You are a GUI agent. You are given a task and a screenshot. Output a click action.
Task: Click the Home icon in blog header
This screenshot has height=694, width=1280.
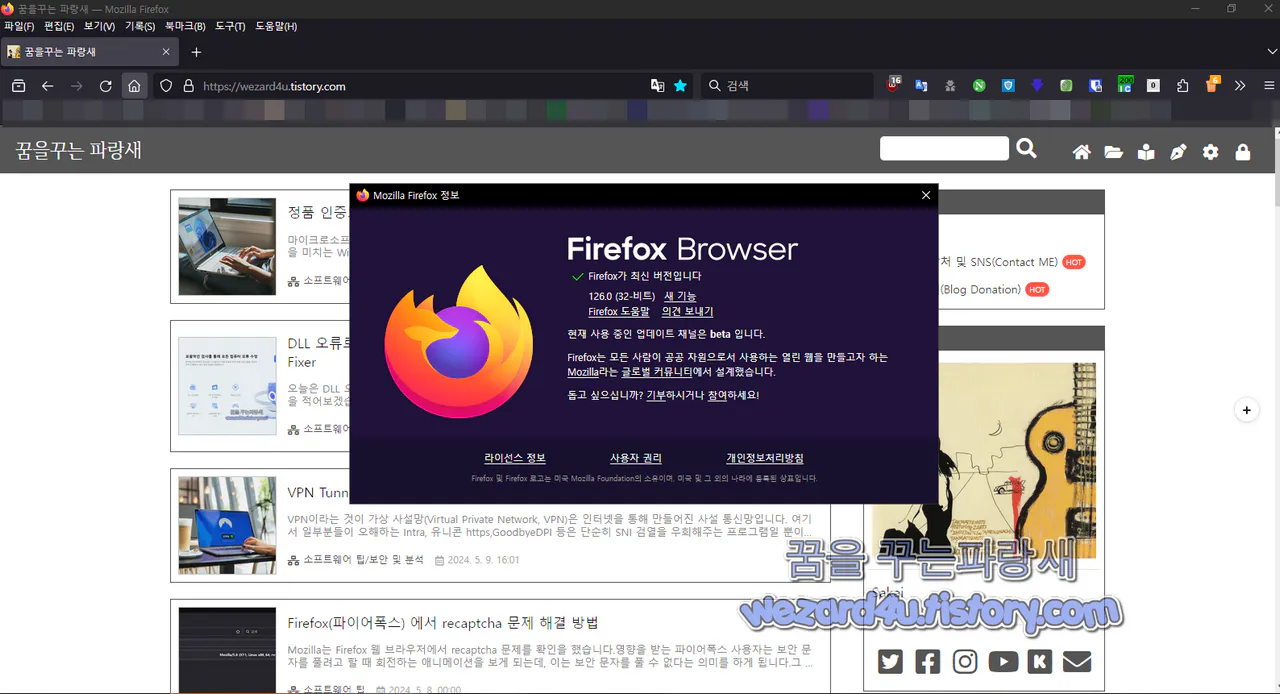click(x=1081, y=151)
